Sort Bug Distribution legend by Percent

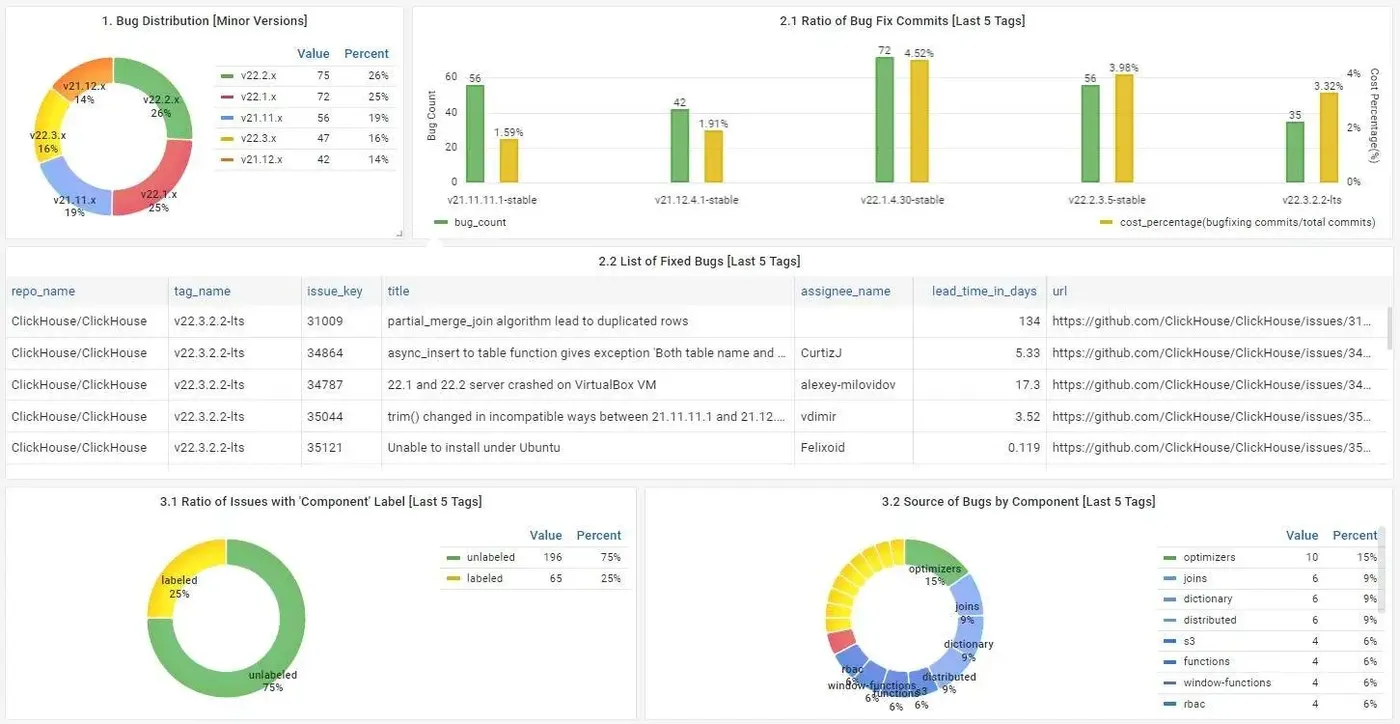[x=366, y=53]
